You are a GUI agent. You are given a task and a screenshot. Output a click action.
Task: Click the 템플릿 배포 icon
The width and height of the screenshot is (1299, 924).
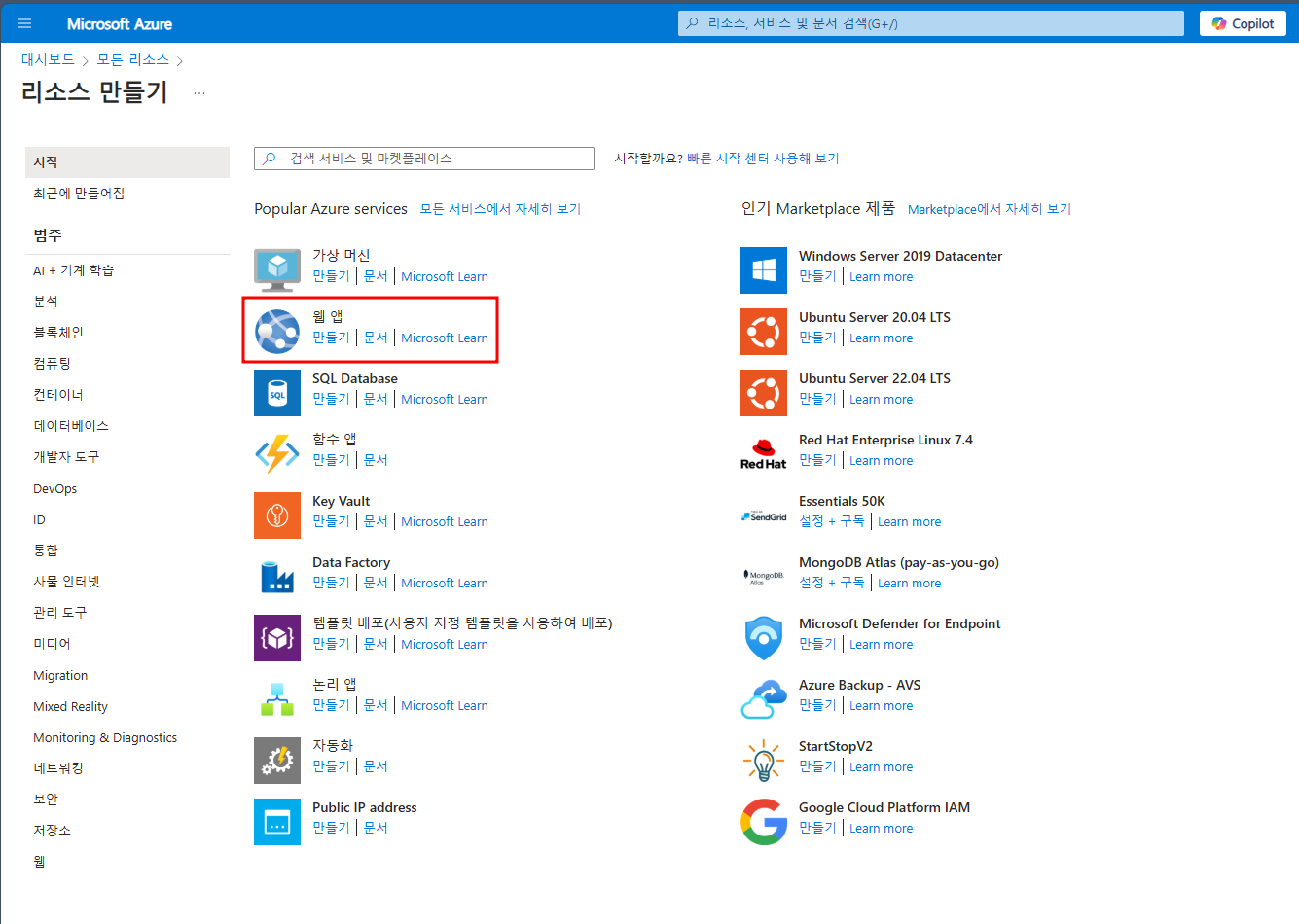pos(277,637)
